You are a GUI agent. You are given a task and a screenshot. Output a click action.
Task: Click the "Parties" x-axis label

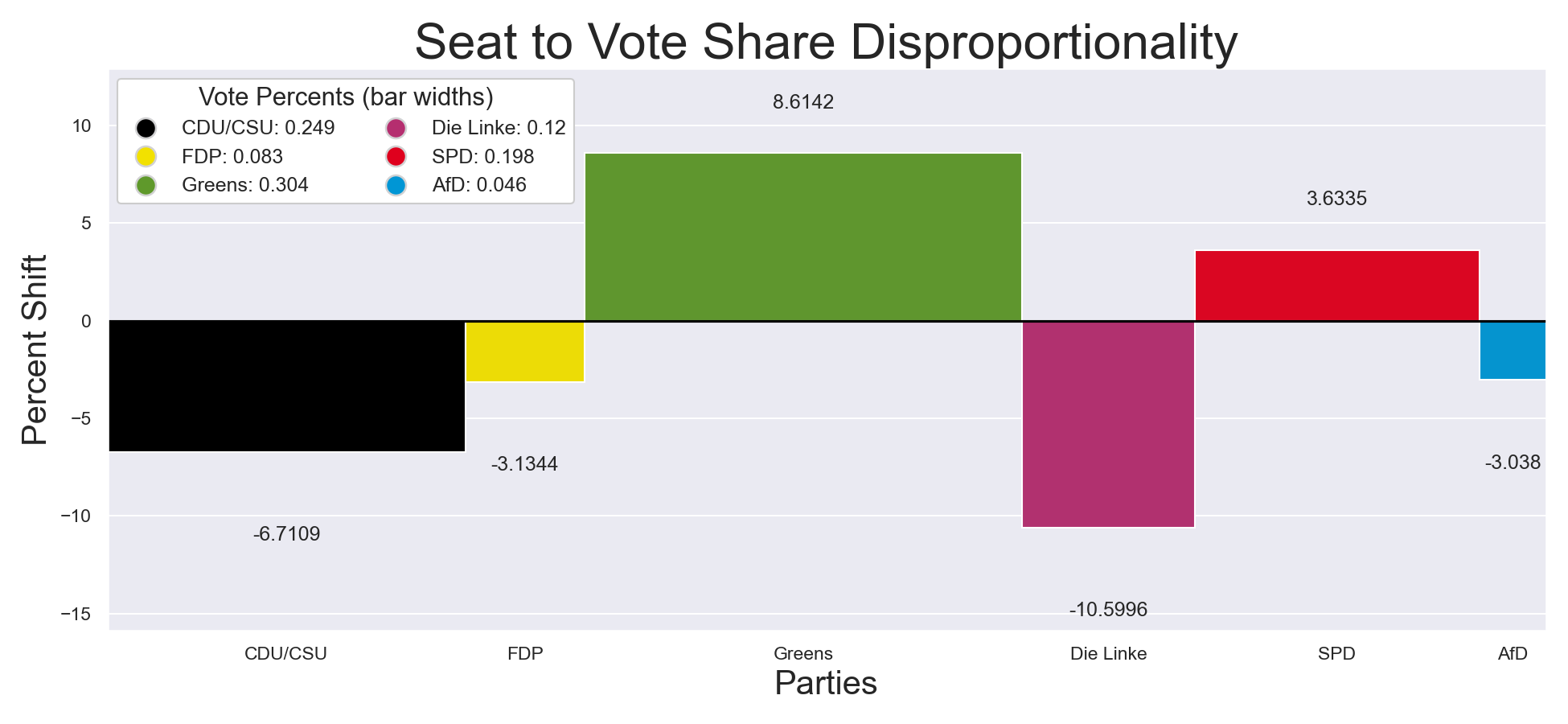(826, 684)
